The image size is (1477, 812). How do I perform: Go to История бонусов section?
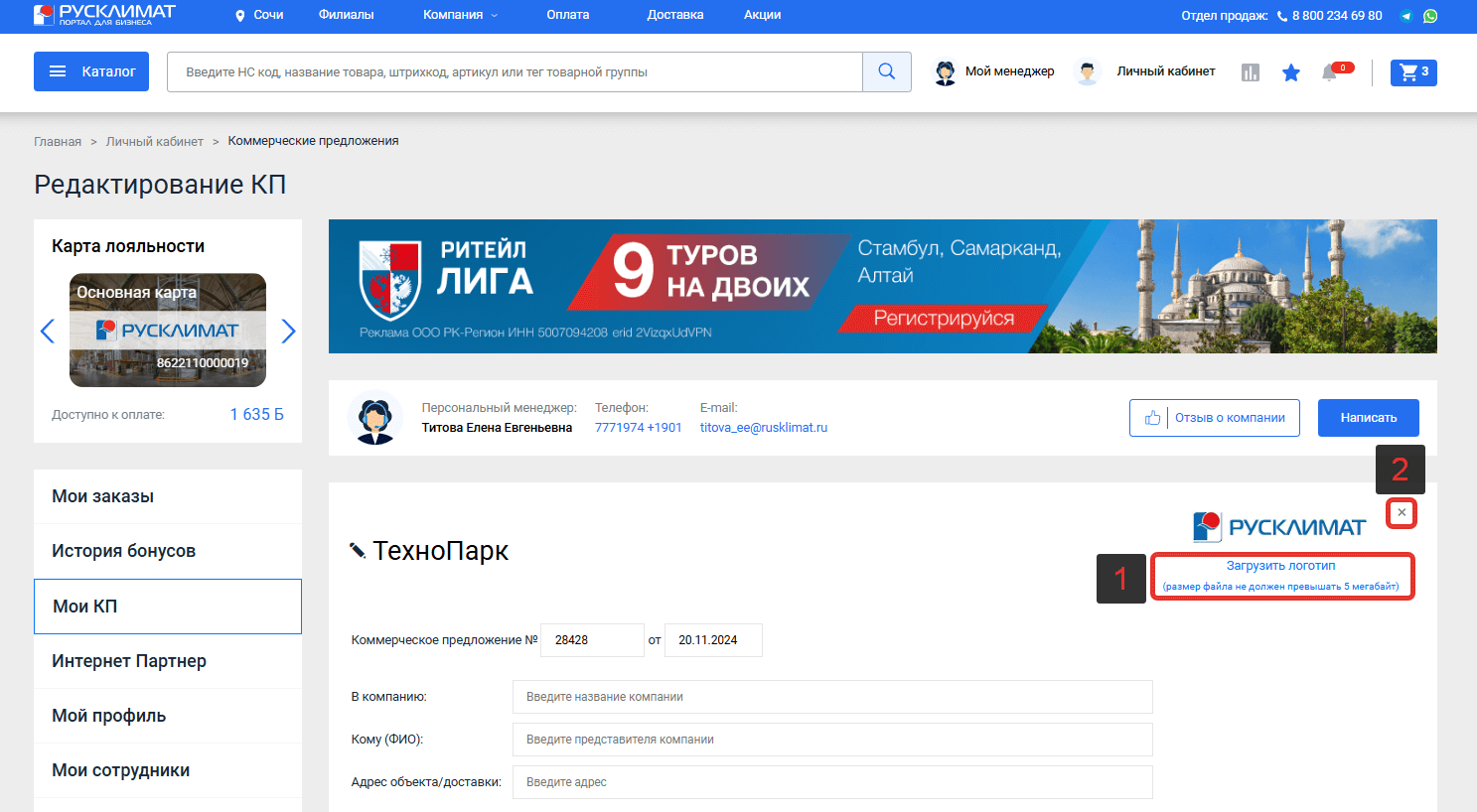(x=168, y=551)
